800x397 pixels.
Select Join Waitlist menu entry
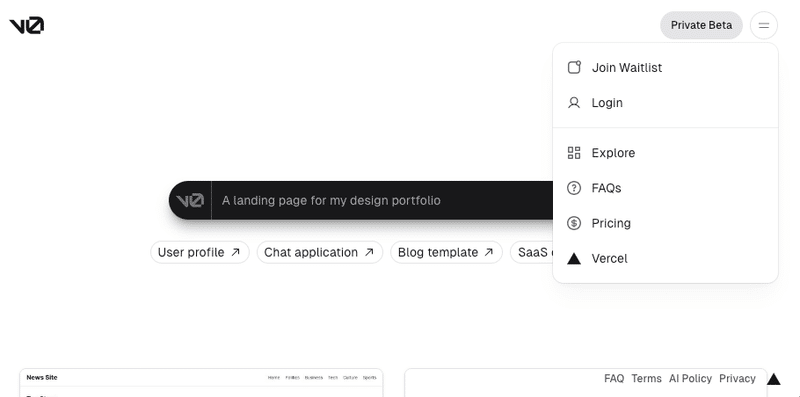[x=665, y=67]
